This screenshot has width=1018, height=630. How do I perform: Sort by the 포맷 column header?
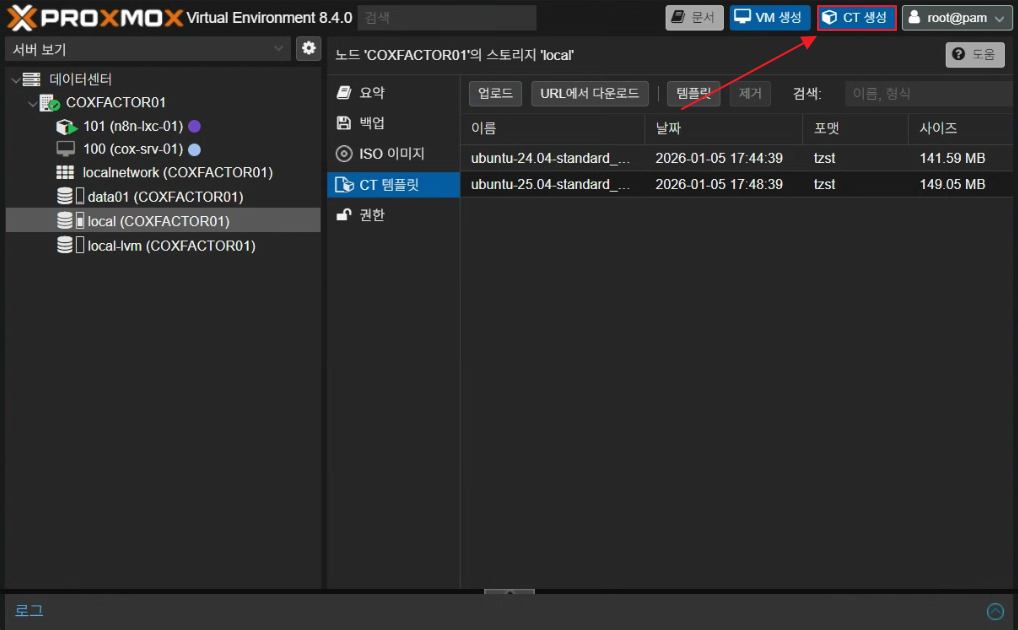pyautogui.click(x=856, y=128)
